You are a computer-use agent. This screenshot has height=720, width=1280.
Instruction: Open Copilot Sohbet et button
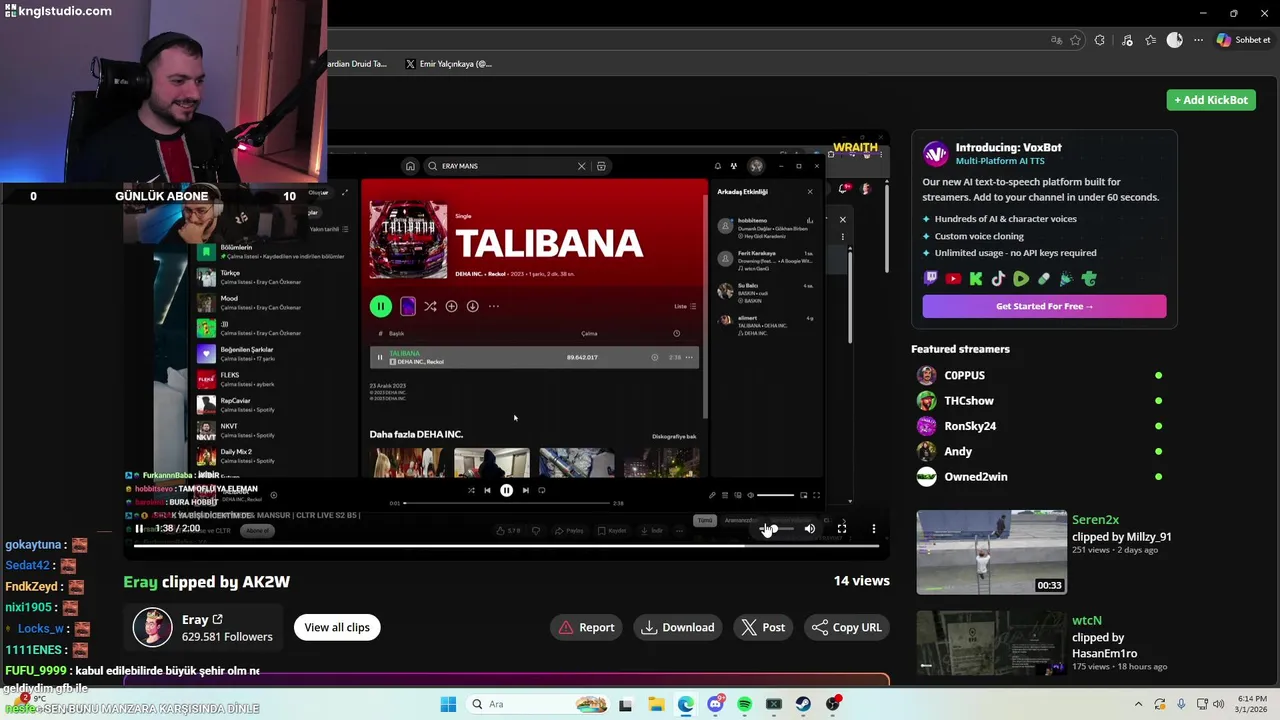point(1244,40)
